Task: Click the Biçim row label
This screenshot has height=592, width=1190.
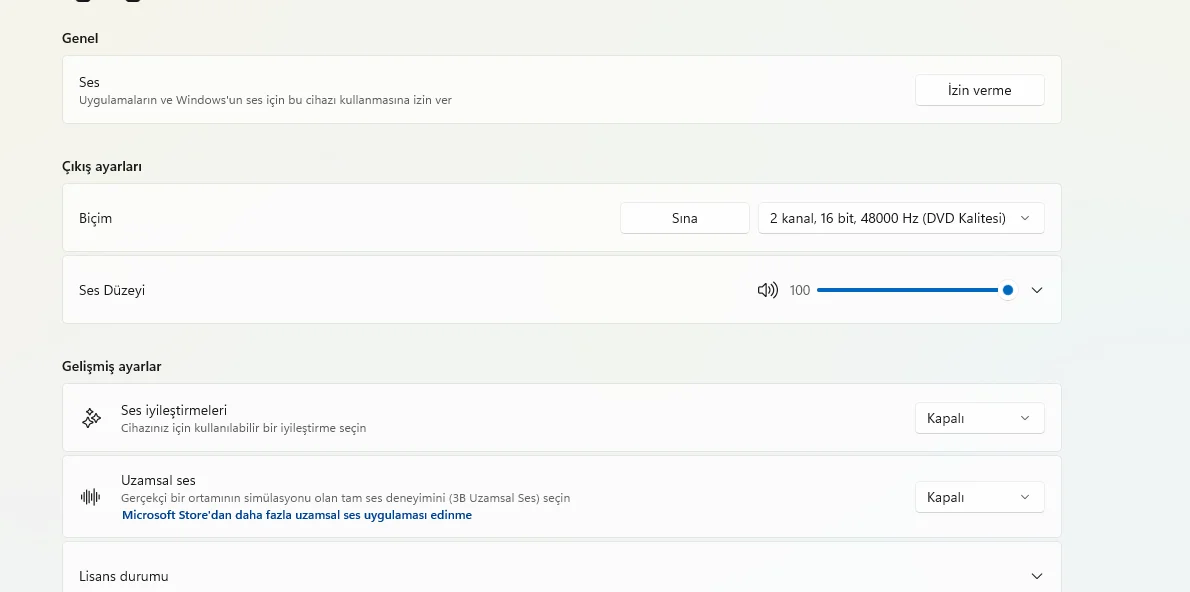Action: point(96,218)
